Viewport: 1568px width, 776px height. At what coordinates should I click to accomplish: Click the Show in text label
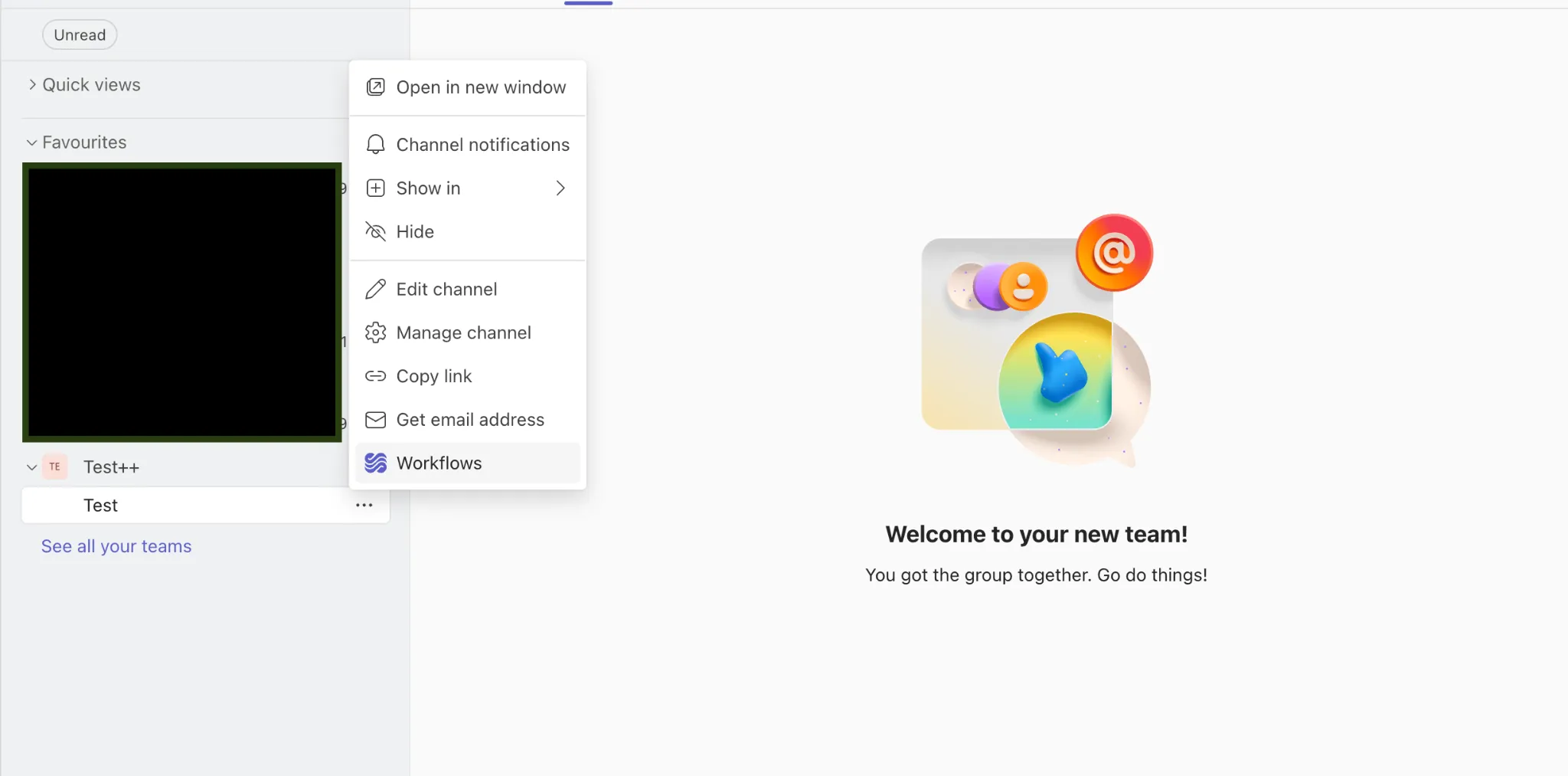(428, 188)
